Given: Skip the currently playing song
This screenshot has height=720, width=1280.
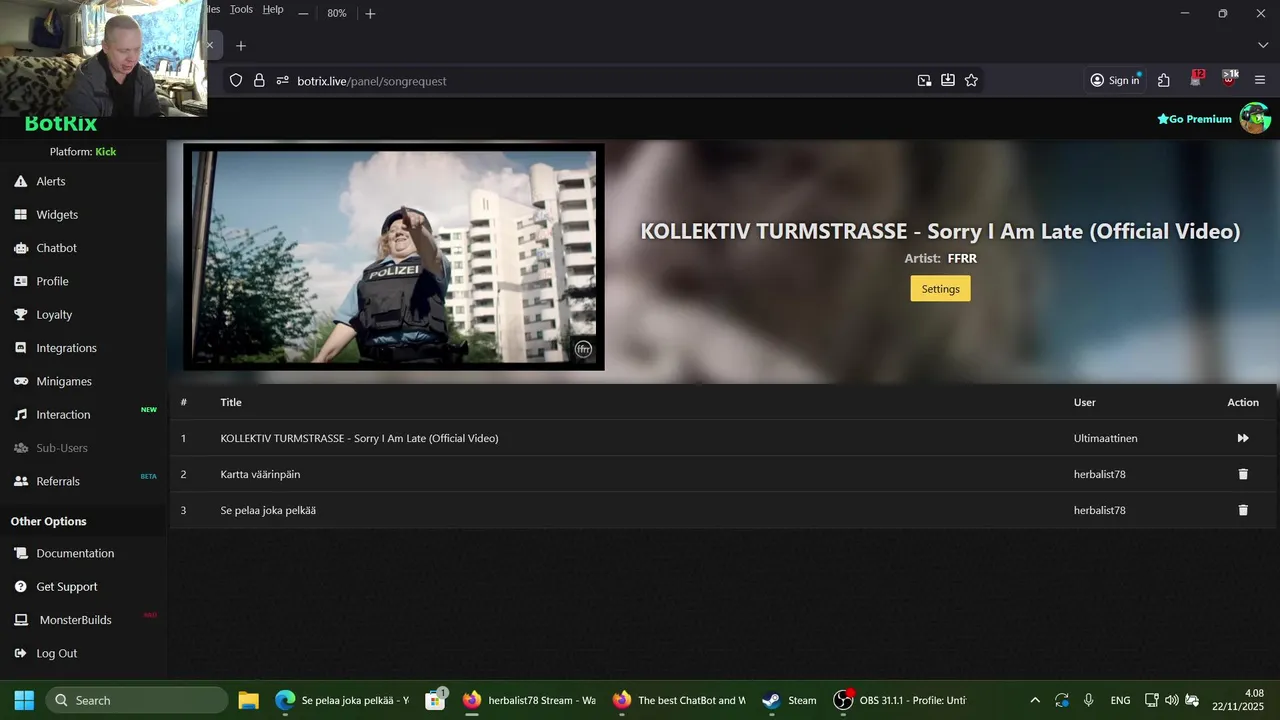Looking at the screenshot, I should tap(1243, 438).
